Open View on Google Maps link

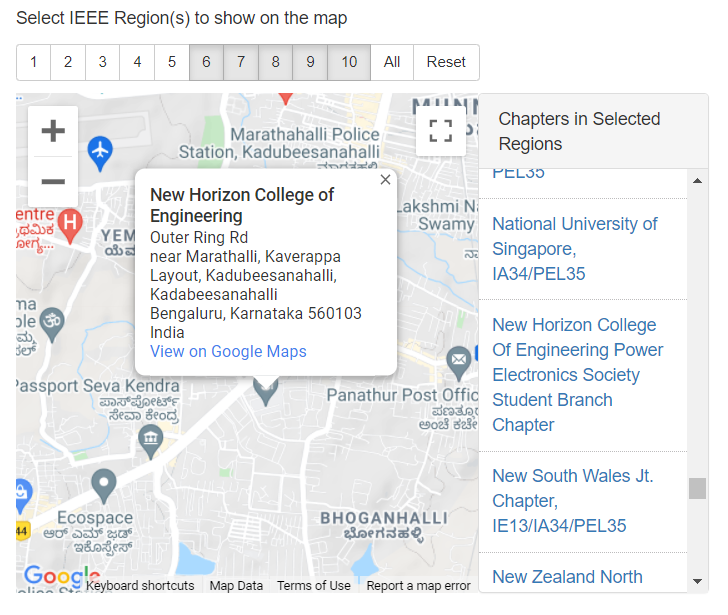[x=228, y=351]
